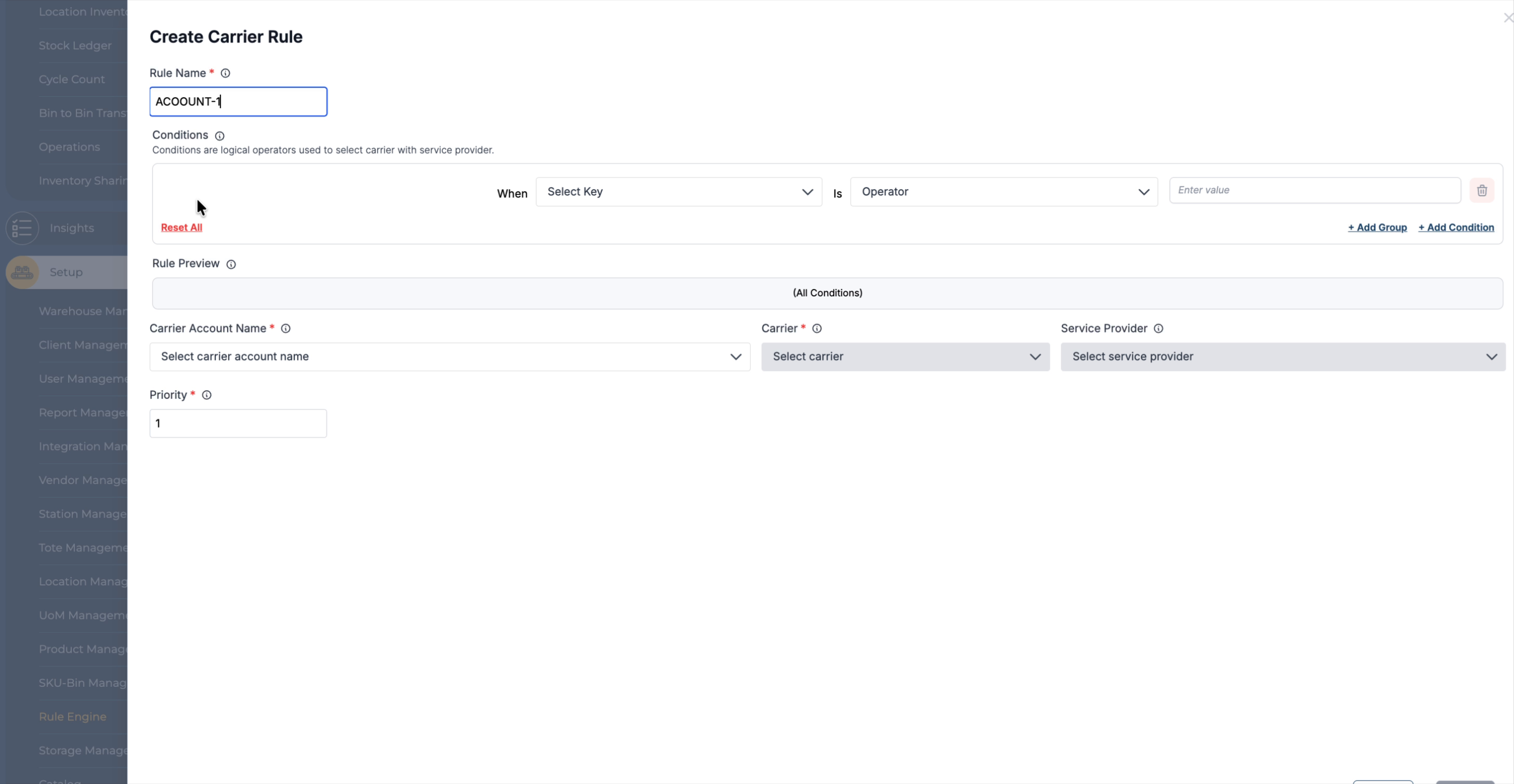The image size is (1514, 784).
Task: Open Location Inventory sidebar item
Action: coord(83,12)
